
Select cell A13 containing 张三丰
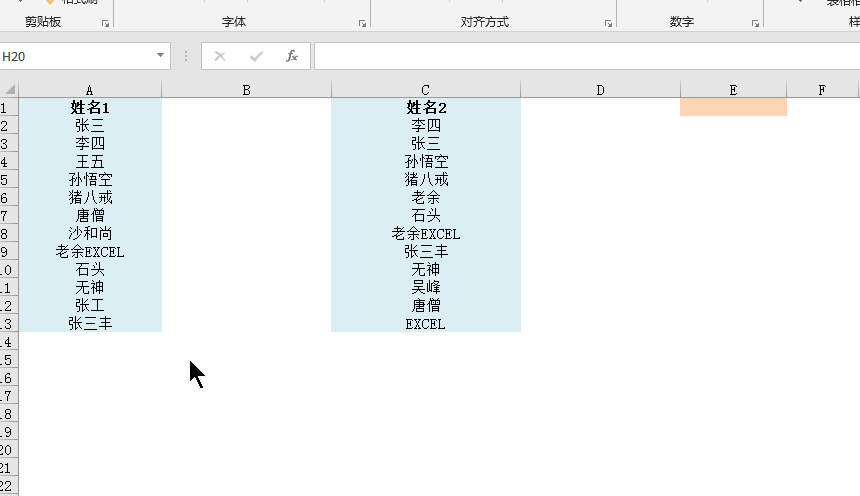(x=90, y=324)
